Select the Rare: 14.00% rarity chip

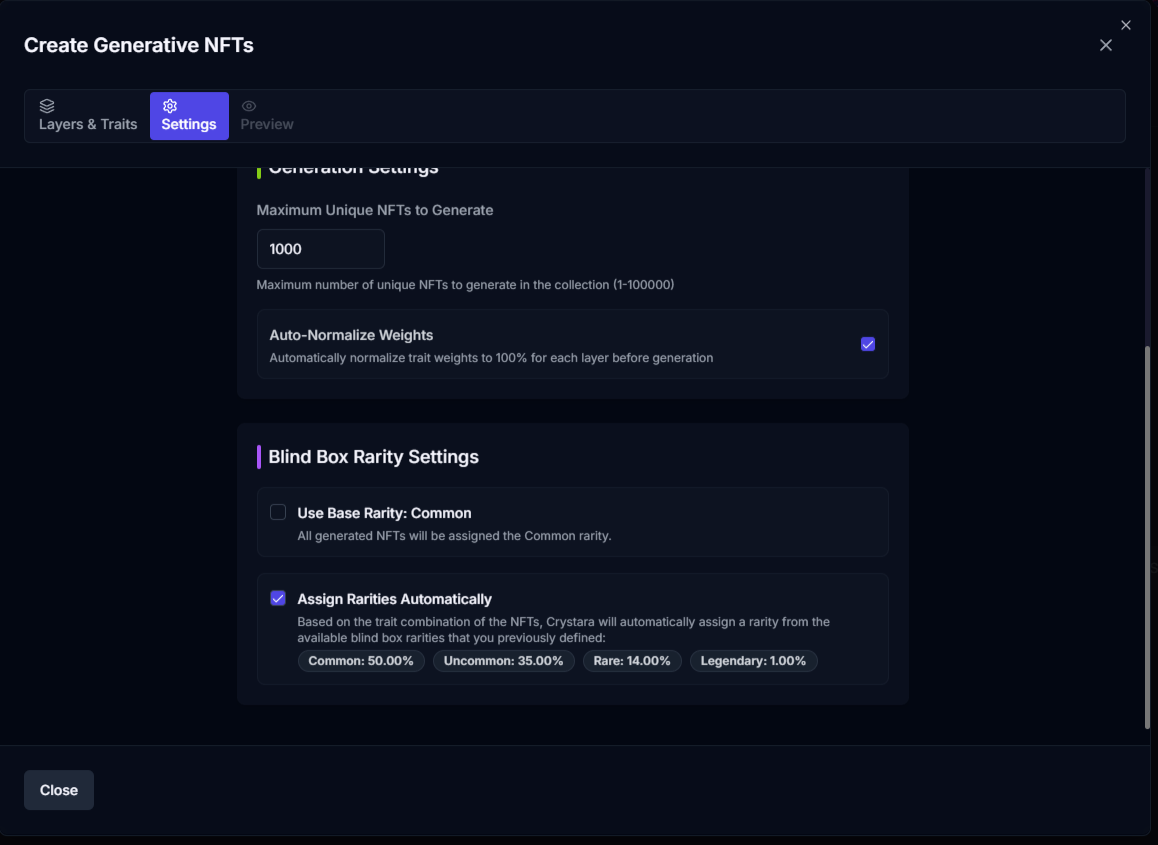632,661
